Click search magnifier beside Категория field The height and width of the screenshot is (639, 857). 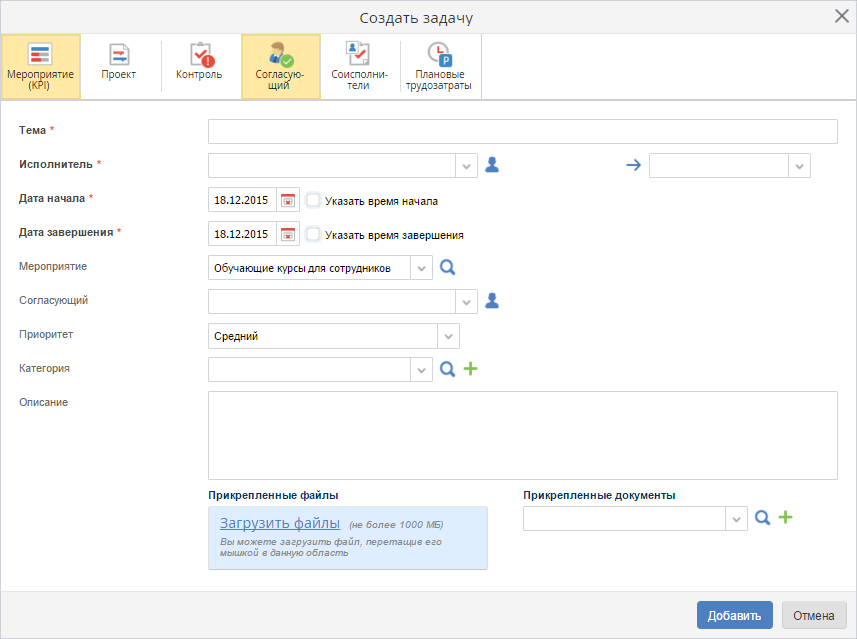[448, 370]
